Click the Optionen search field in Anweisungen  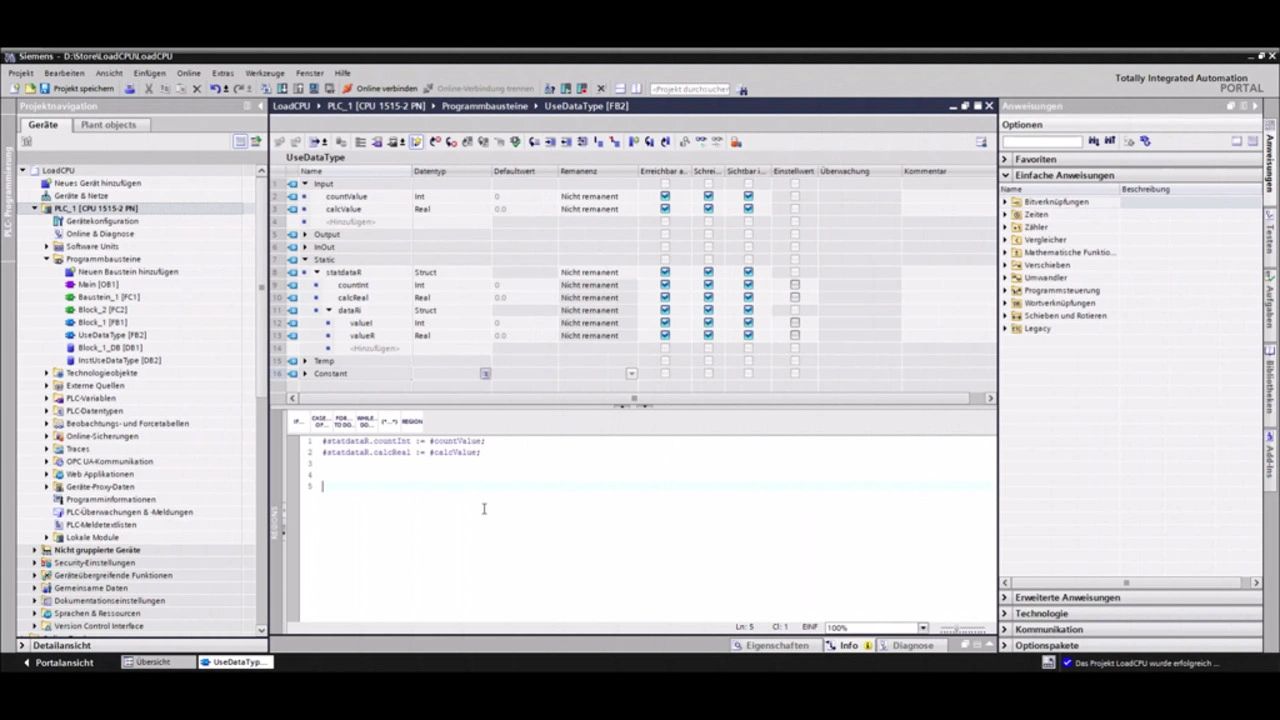coord(1042,141)
